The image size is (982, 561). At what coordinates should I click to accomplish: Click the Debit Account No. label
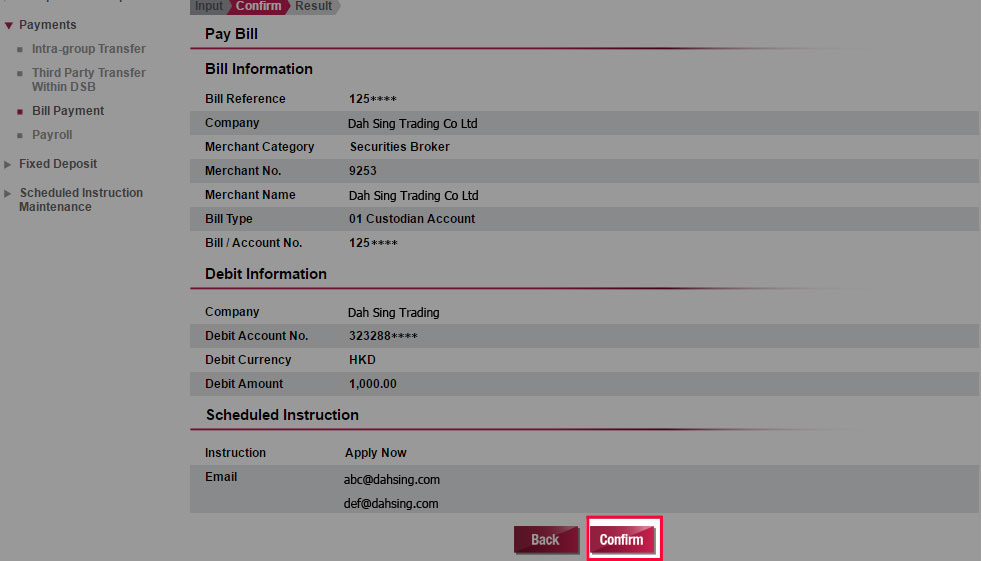coord(256,336)
